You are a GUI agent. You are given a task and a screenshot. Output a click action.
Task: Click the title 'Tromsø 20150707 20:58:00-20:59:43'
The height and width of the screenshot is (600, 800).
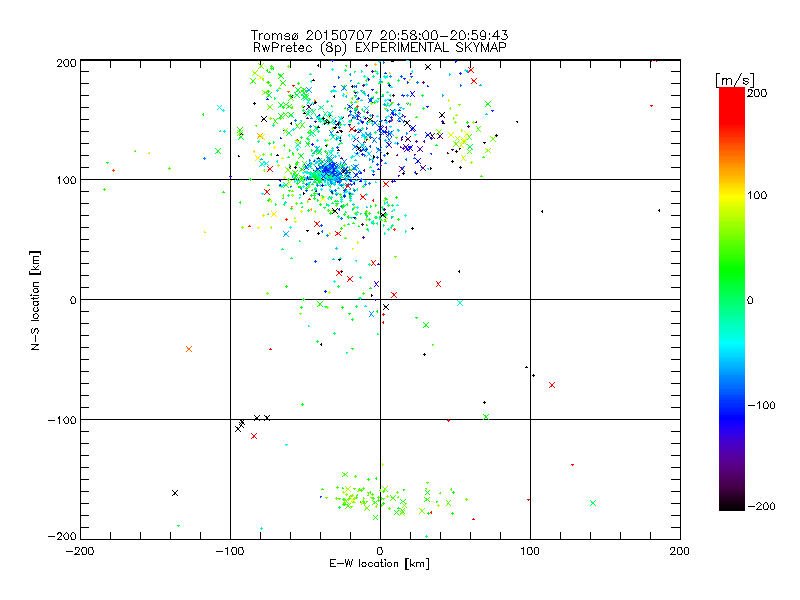[379, 35]
